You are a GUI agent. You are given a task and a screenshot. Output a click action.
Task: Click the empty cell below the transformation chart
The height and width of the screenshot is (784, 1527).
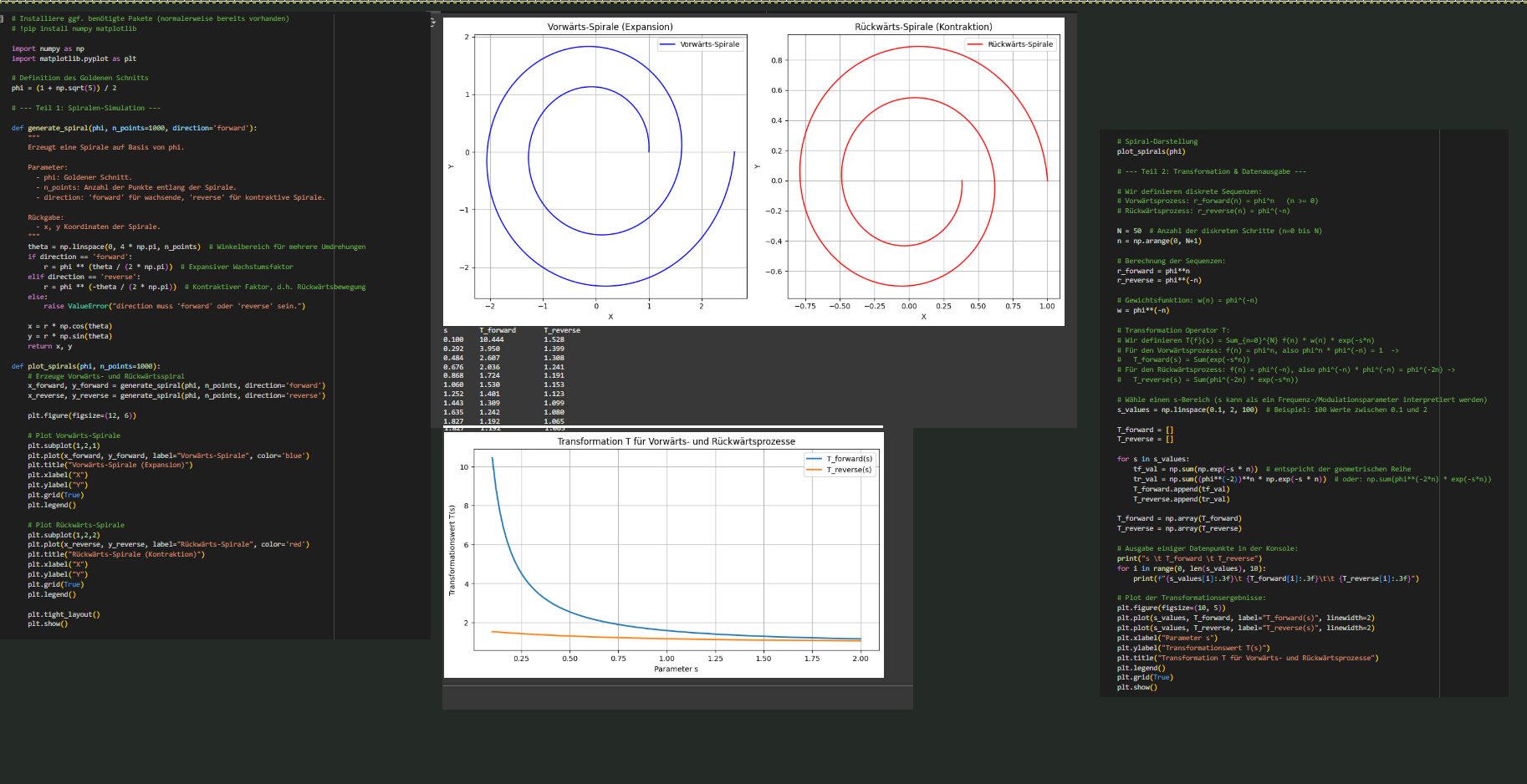point(677,698)
